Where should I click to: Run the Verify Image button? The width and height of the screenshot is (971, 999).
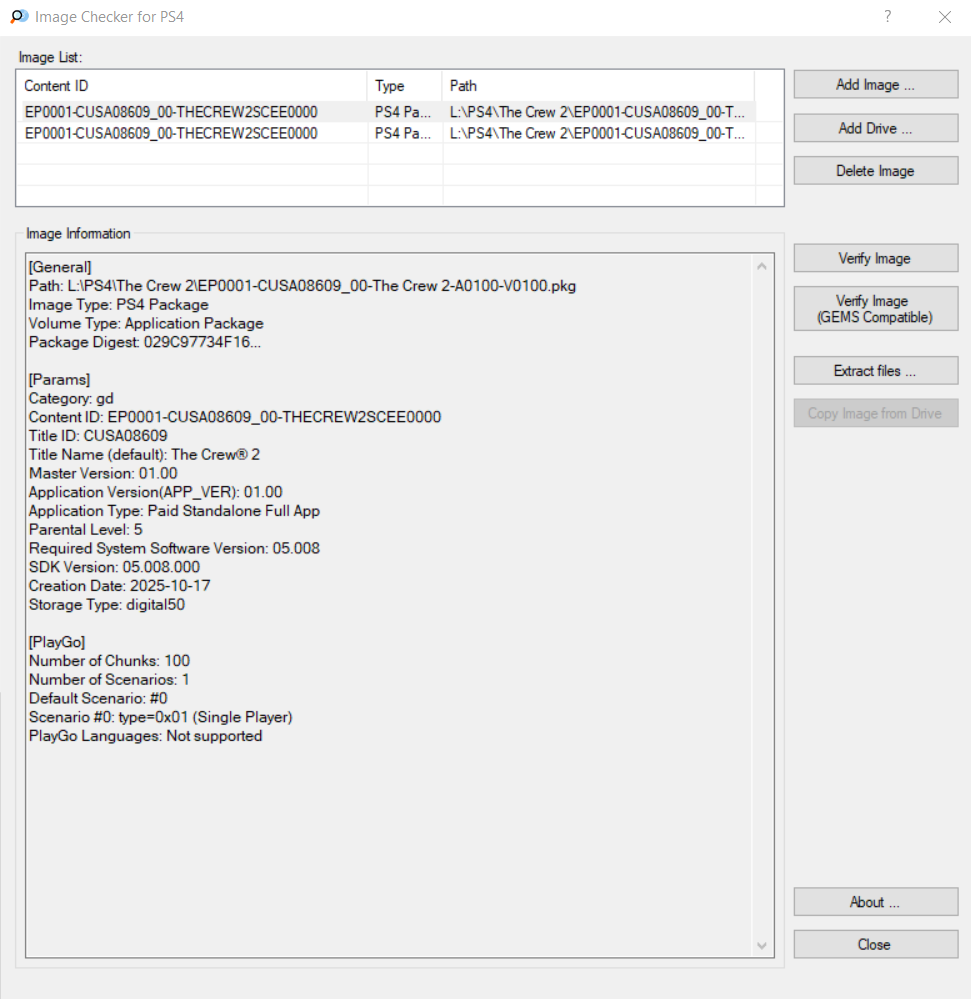875,258
